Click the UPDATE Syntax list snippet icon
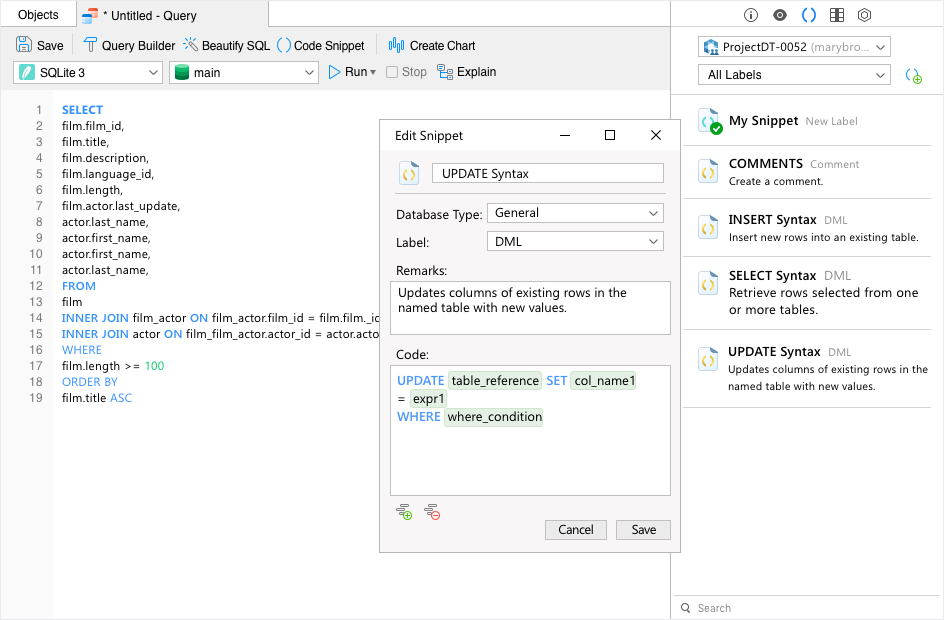 (708, 359)
